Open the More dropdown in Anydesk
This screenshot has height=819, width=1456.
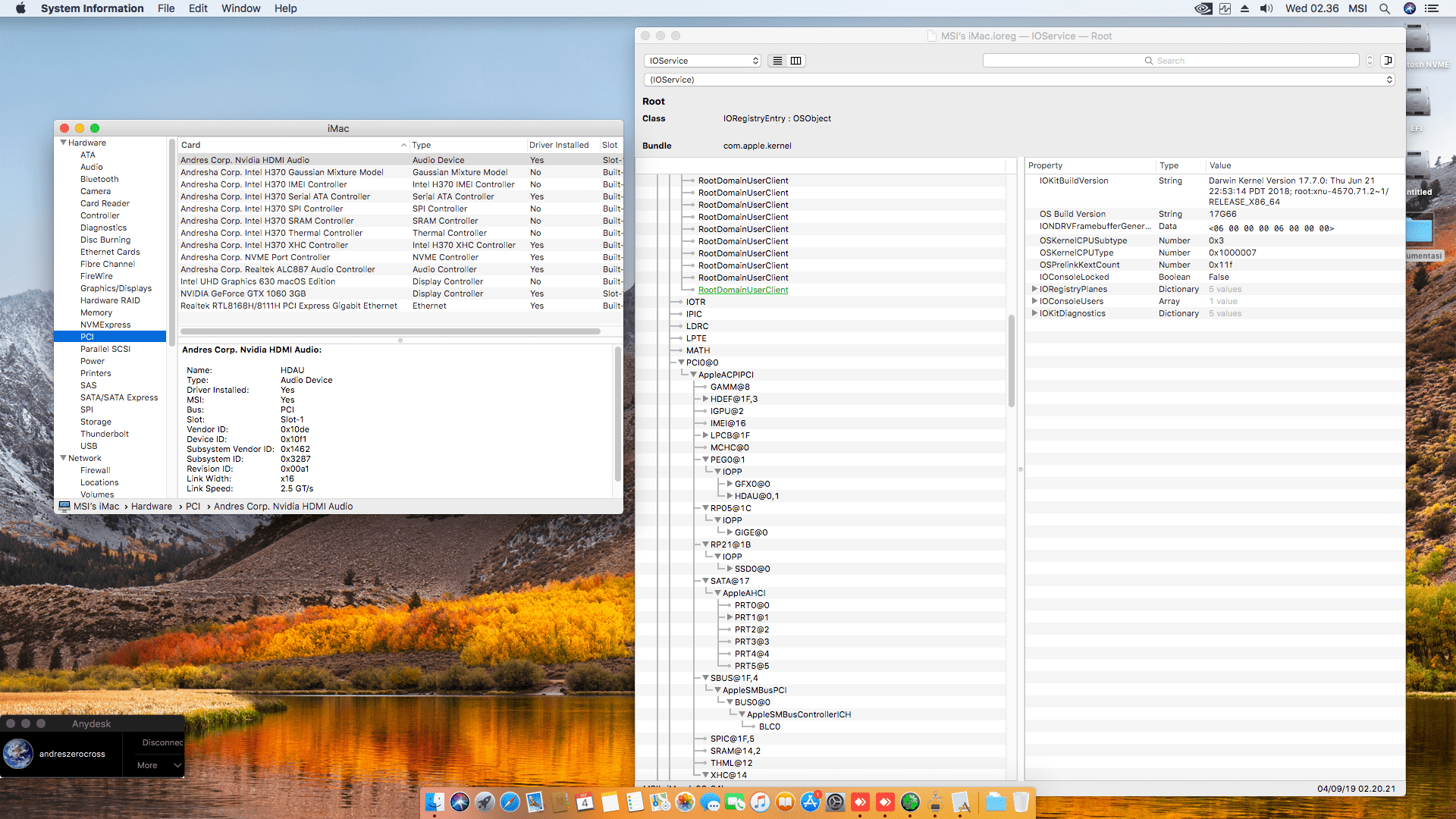(x=159, y=765)
